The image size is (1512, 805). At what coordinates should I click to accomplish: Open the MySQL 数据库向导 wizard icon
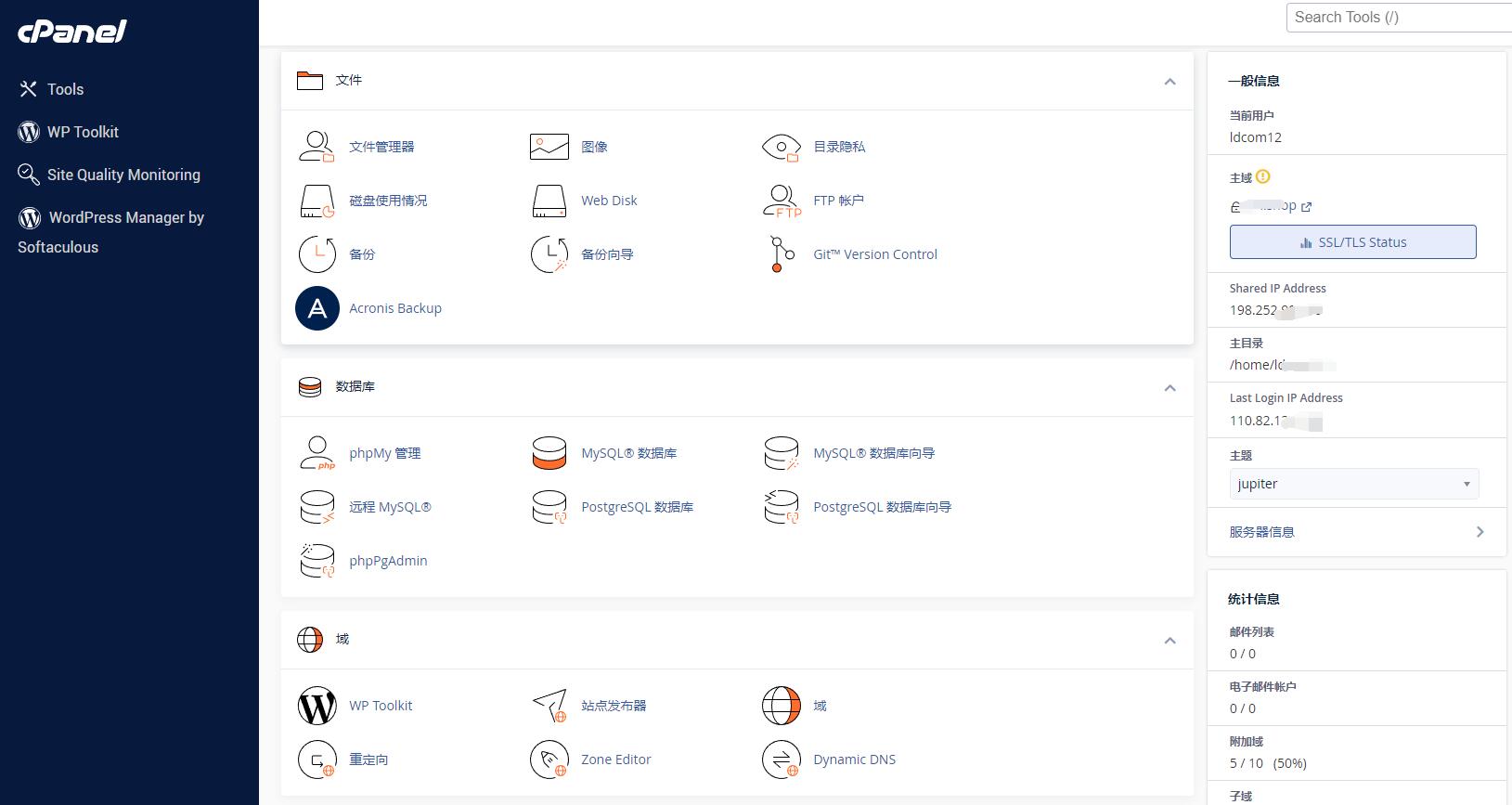pyautogui.click(x=781, y=453)
